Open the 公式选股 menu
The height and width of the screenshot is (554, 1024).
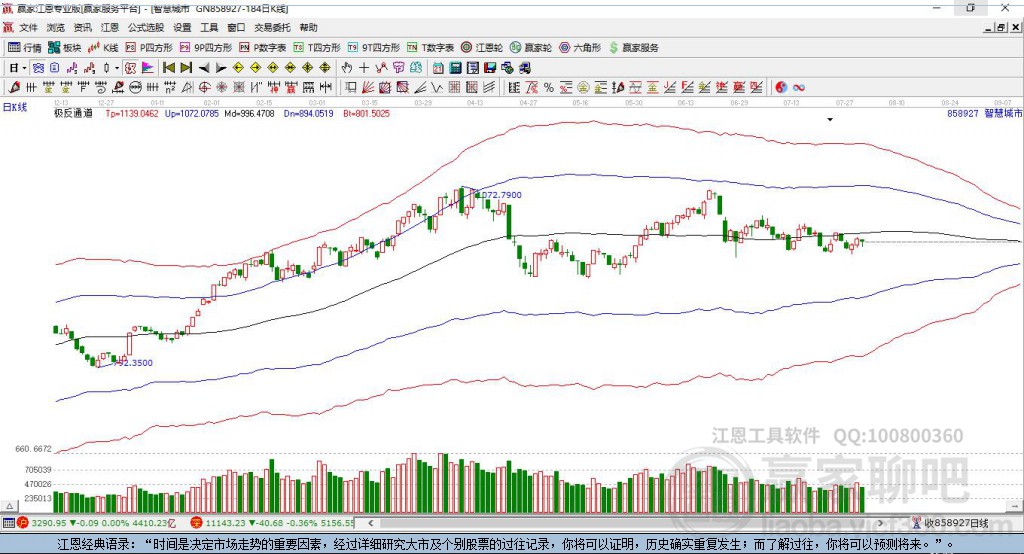(146, 27)
